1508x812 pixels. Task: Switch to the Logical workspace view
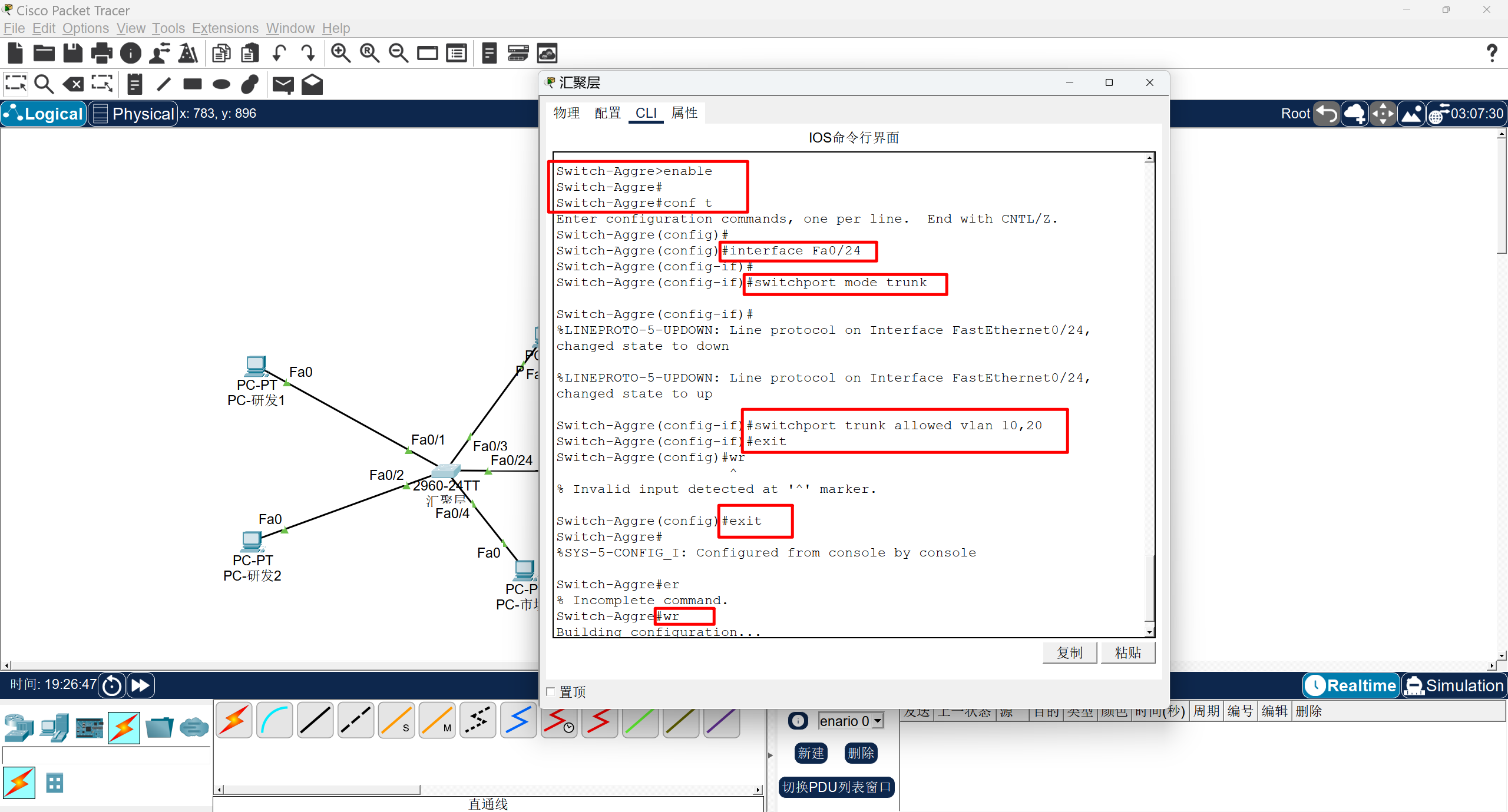[x=44, y=114]
